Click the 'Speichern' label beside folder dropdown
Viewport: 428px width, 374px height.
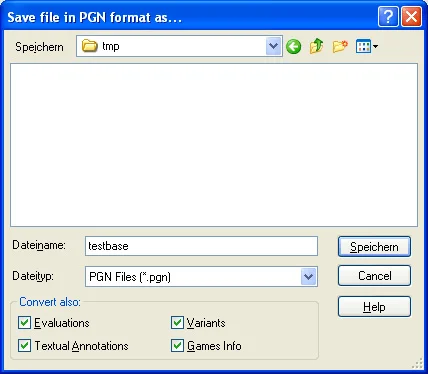coord(39,47)
